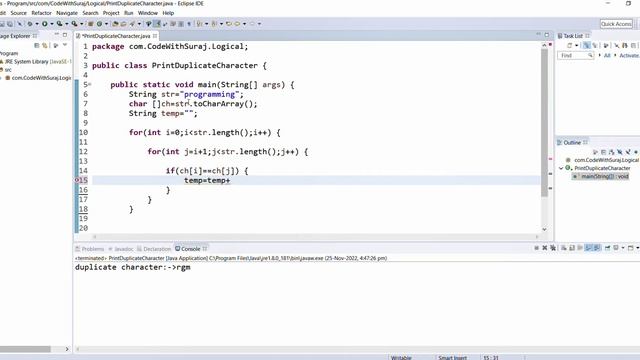
Task: Toggle Mark Occurrences in the toolbar
Action: pos(157,24)
